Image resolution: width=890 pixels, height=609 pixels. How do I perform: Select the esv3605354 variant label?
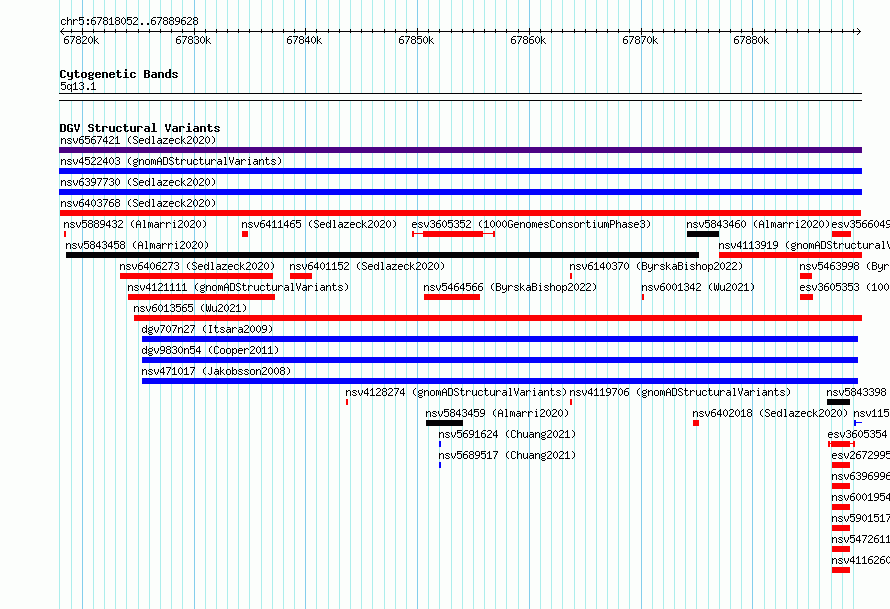point(857,434)
